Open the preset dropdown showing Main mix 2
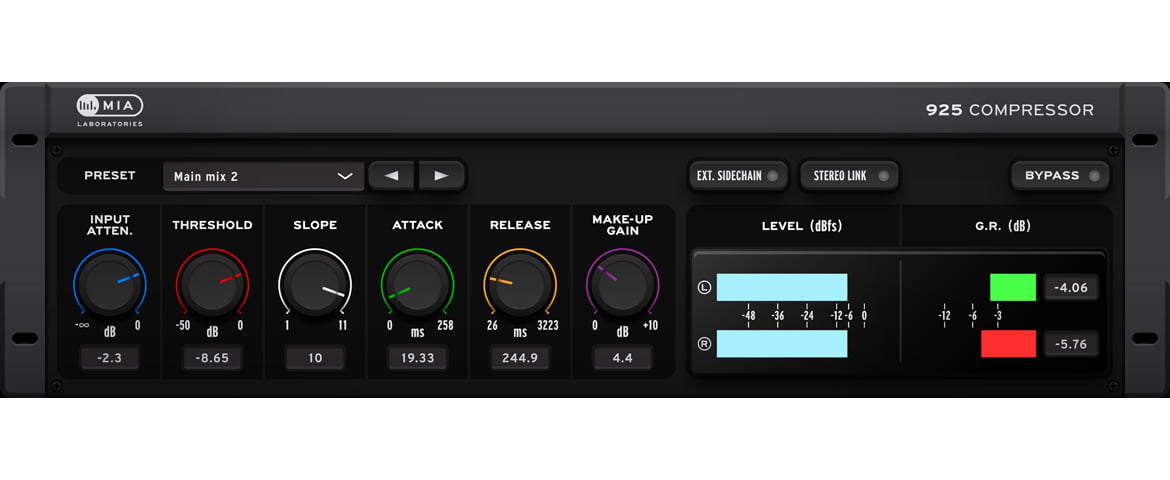Viewport: 1170px width, 480px height. [263, 177]
